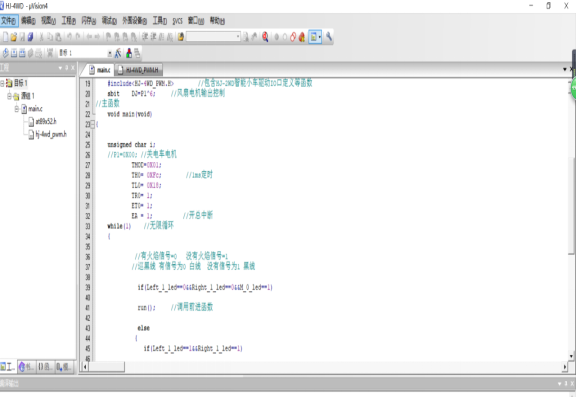
Task: Click the editor vertical scrollbar thumb
Action: click(x=571, y=206)
